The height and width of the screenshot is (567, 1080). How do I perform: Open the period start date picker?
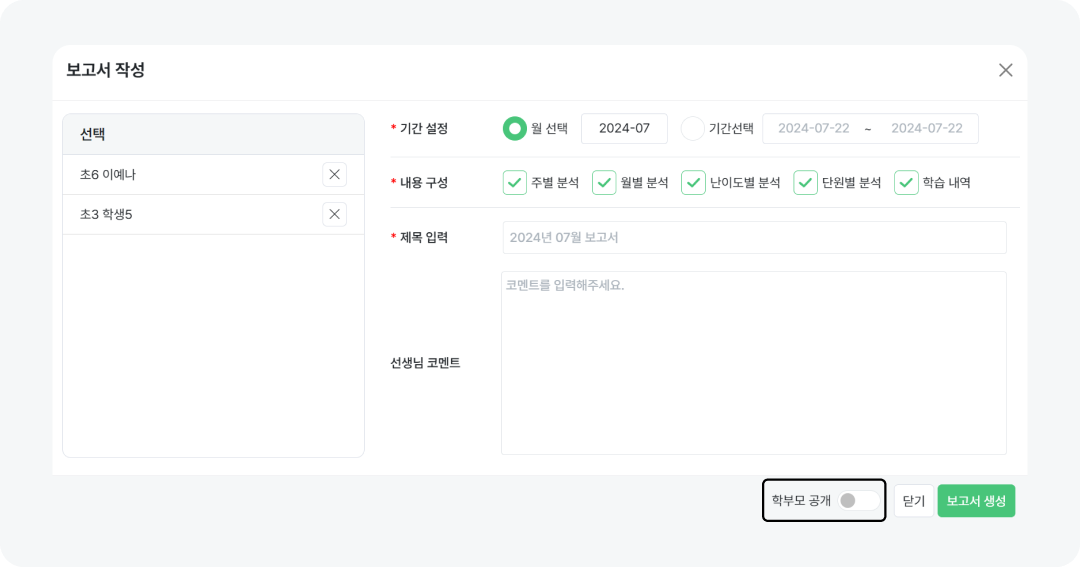(x=813, y=128)
